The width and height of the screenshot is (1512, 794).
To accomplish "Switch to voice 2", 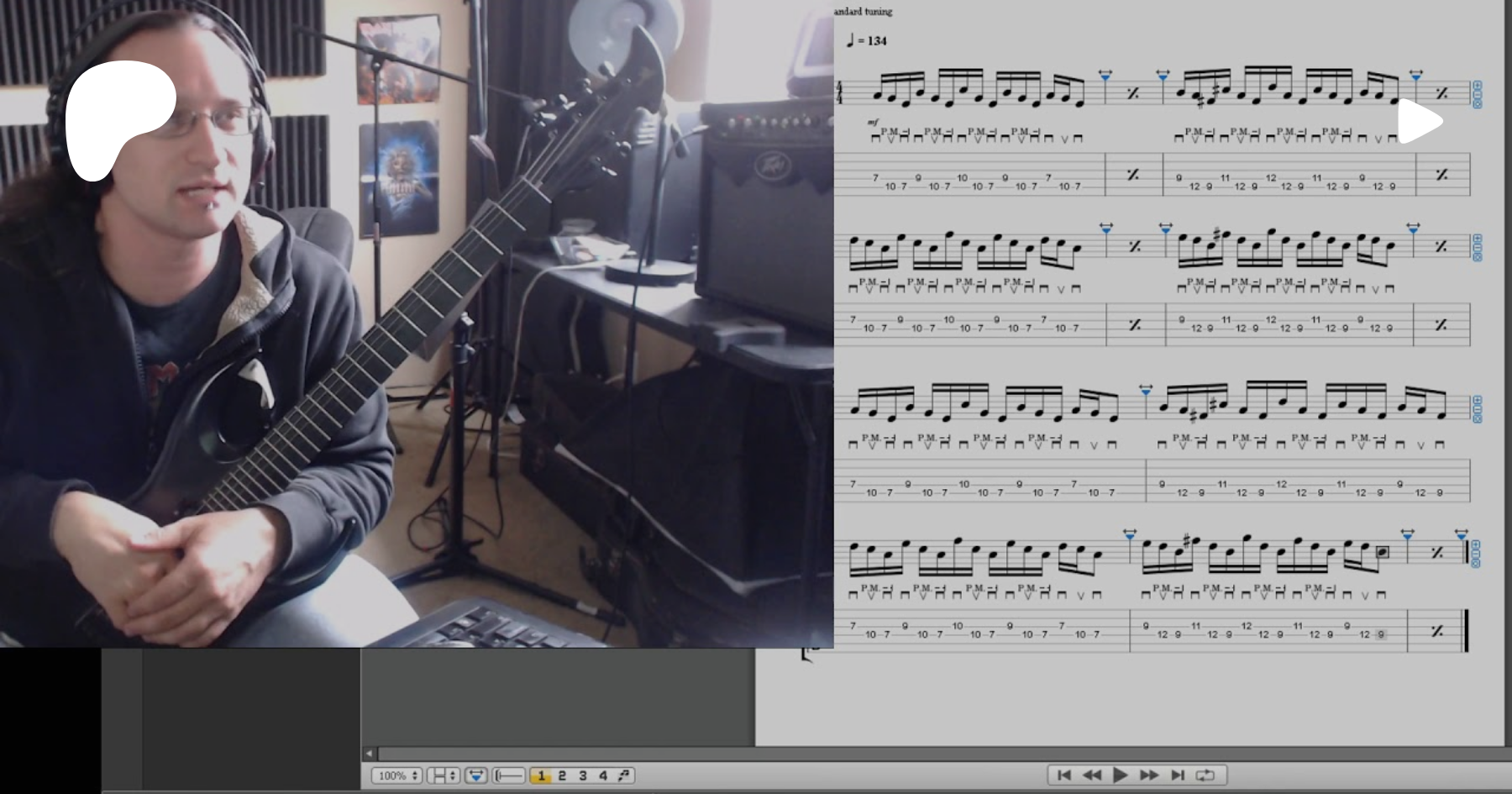I will 562,776.
